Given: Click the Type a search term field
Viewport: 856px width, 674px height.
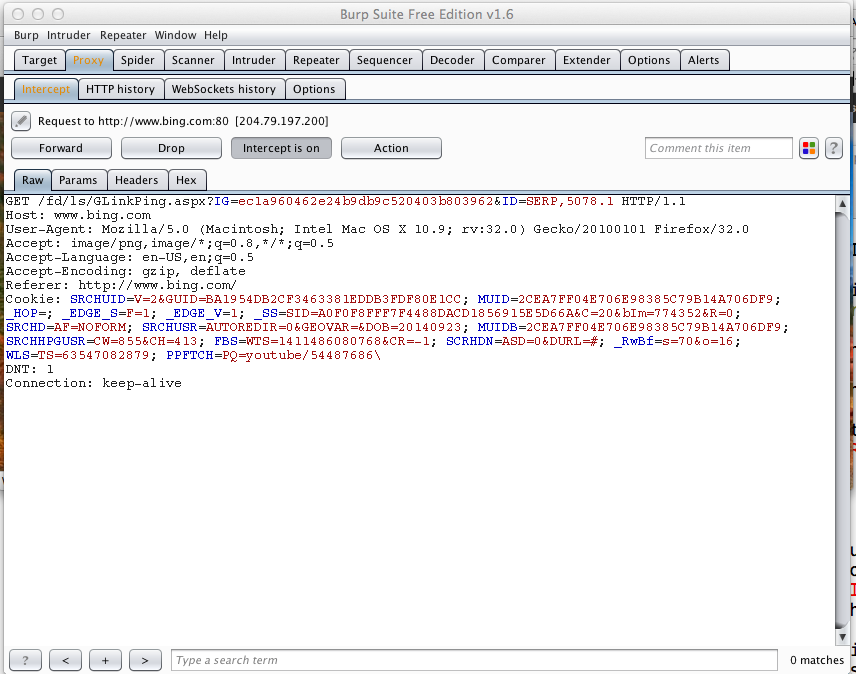Looking at the screenshot, I should [x=474, y=660].
